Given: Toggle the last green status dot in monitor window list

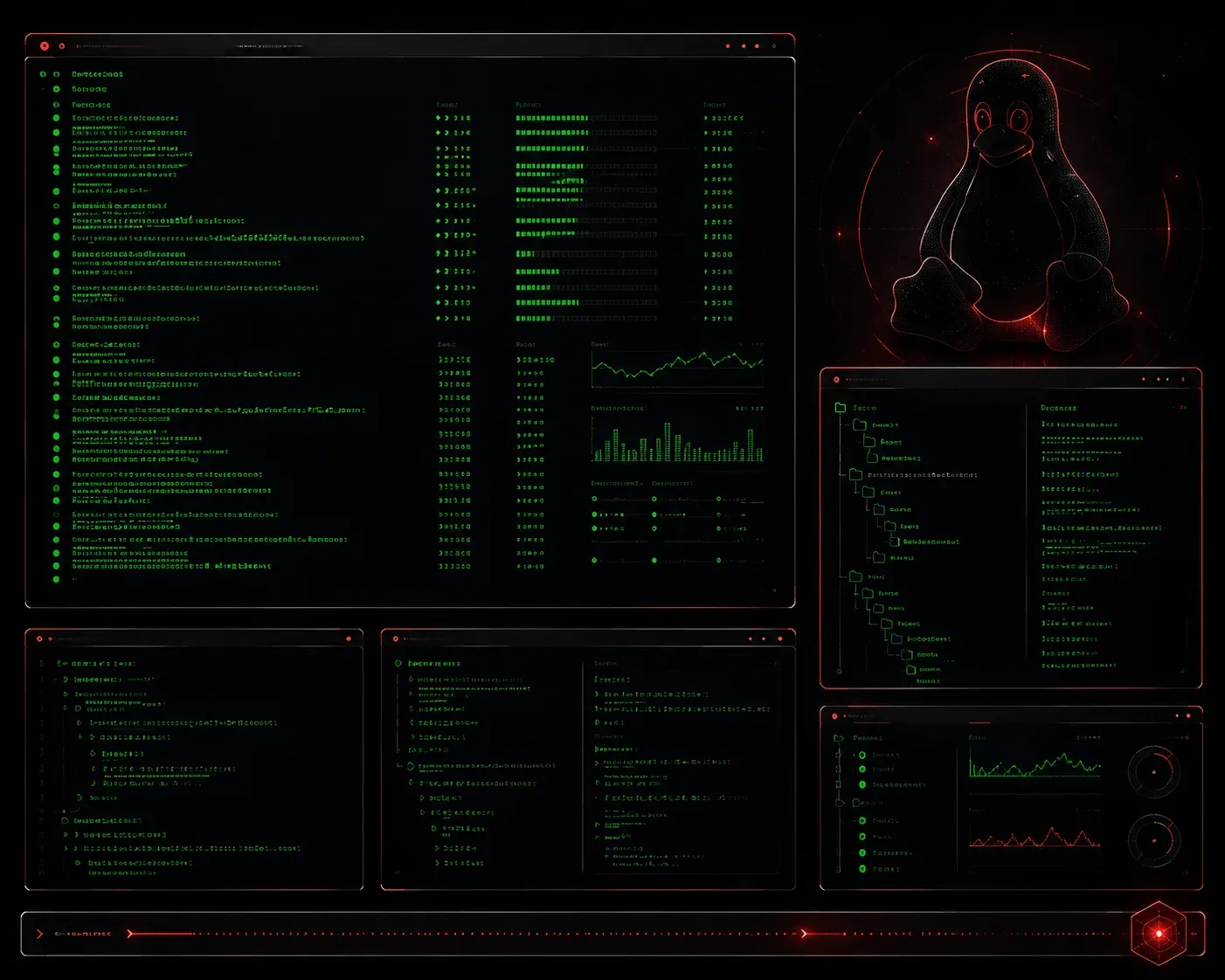Looking at the screenshot, I should tap(862, 869).
